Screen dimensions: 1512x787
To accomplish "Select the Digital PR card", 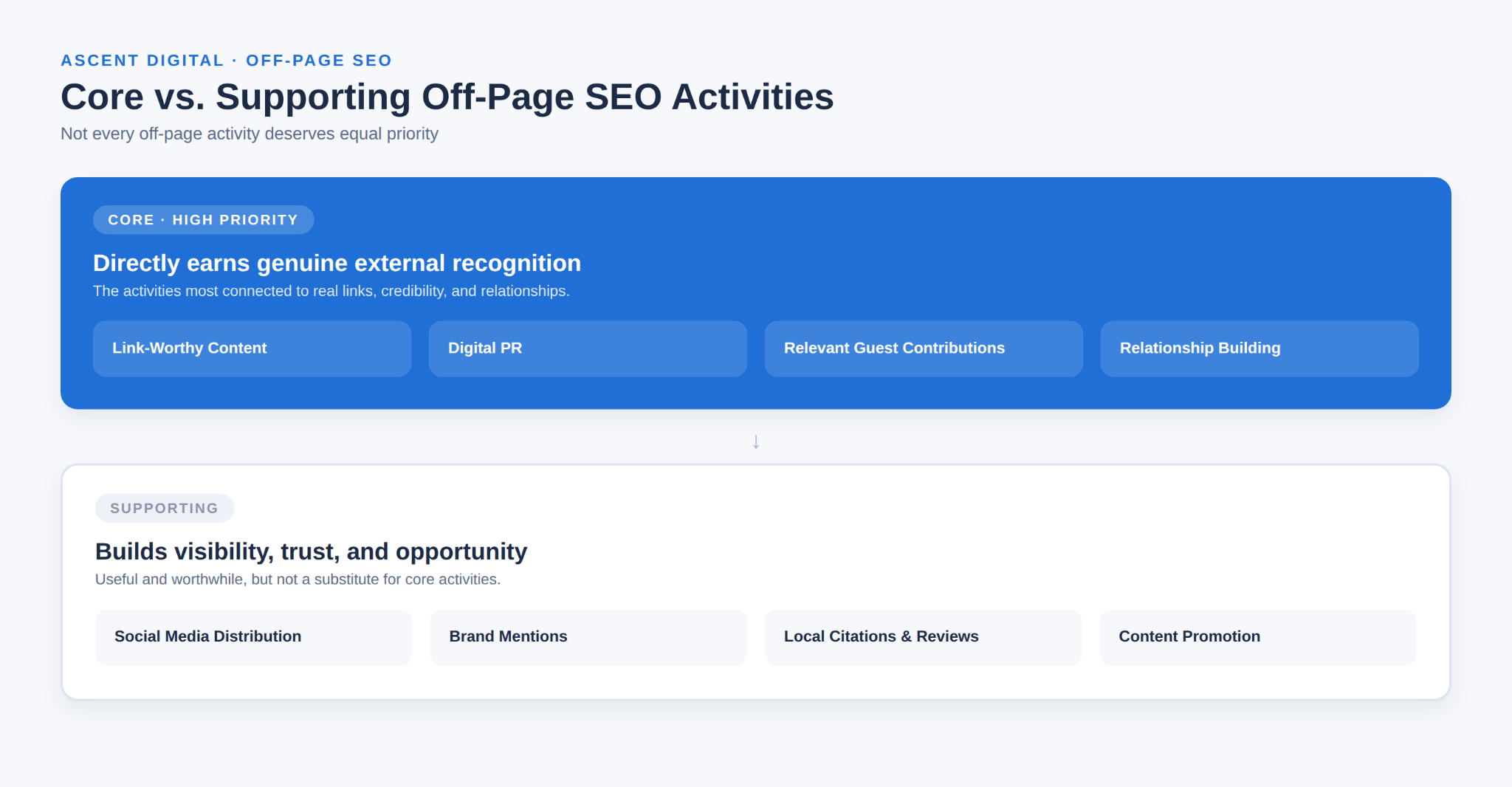I will pos(588,348).
